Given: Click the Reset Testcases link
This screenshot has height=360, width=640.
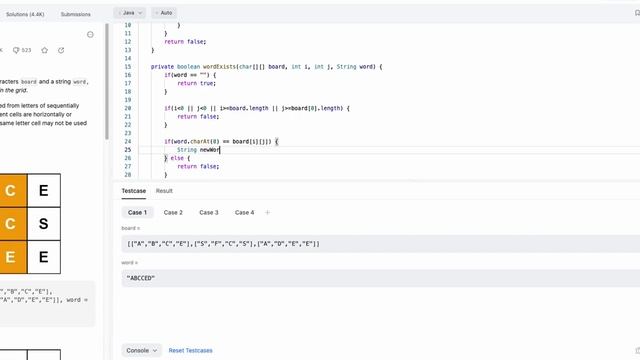Looking at the screenshot, I should 190,351.
